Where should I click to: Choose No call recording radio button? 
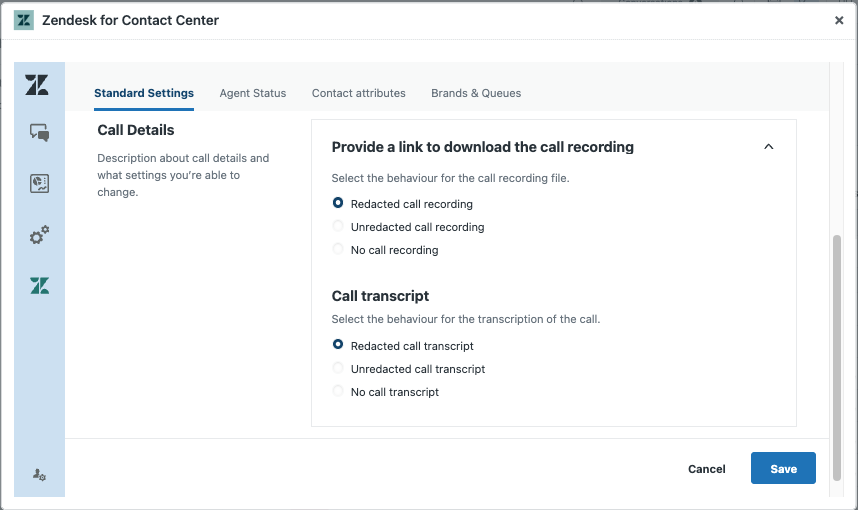pos(338,250)
